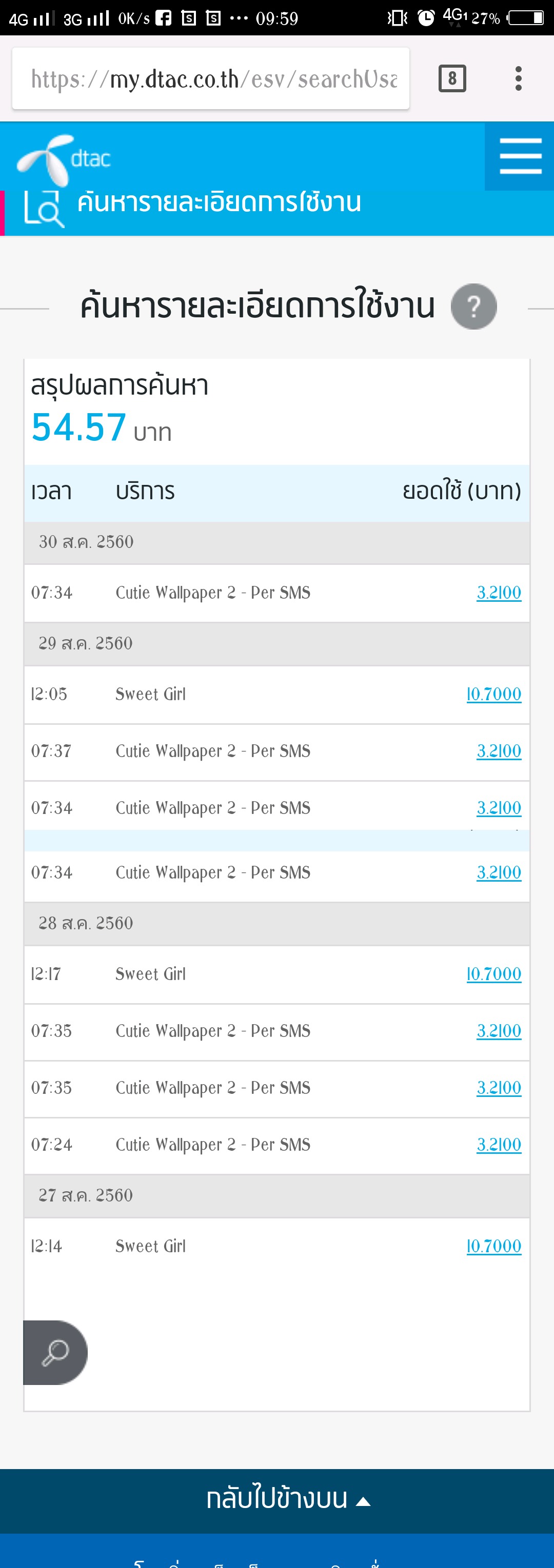
Task: Open the 3.2100 charge at 07:37
Action: [499, 751]
